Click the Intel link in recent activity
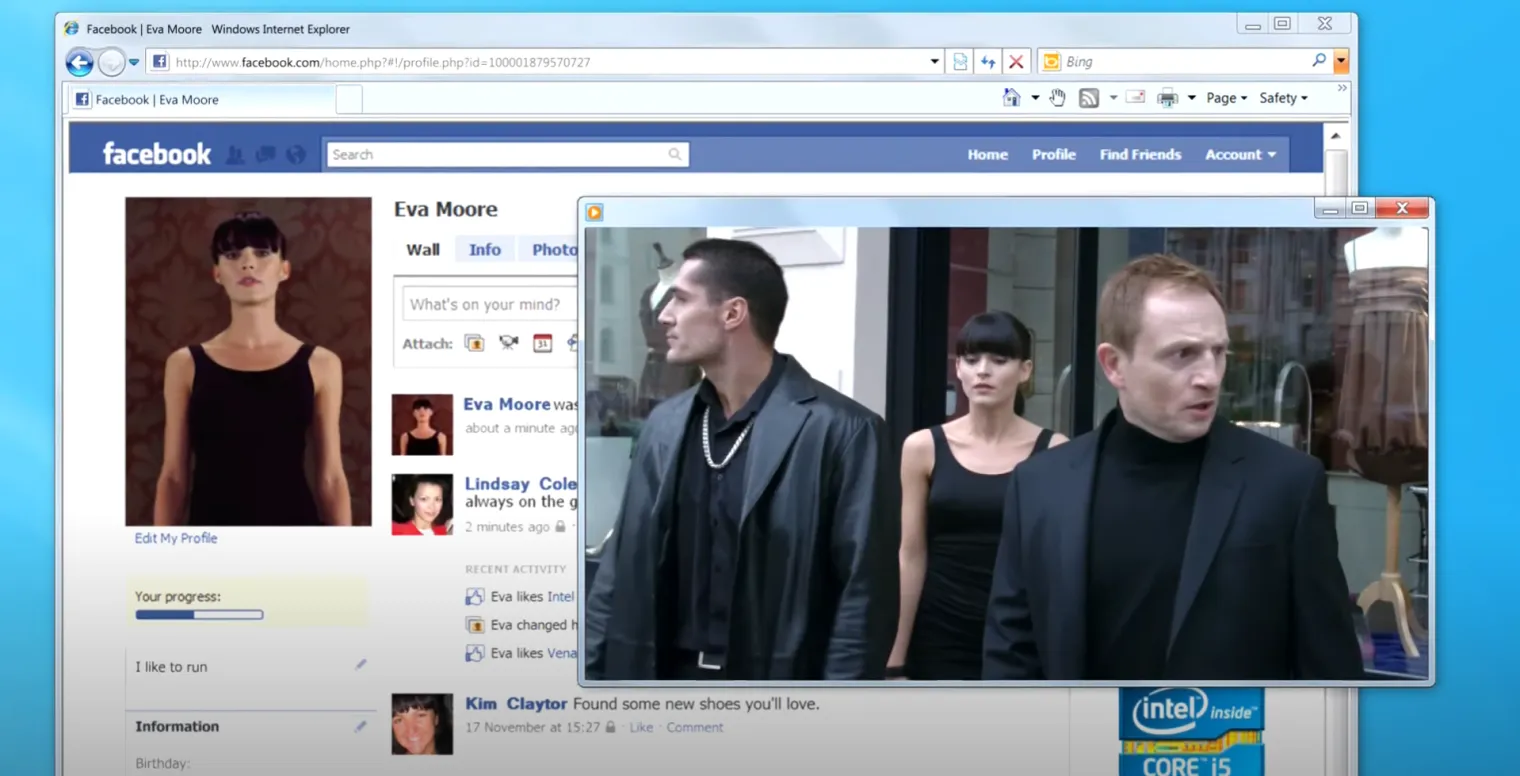This screenshot has width=1520, height=776. 561,597
